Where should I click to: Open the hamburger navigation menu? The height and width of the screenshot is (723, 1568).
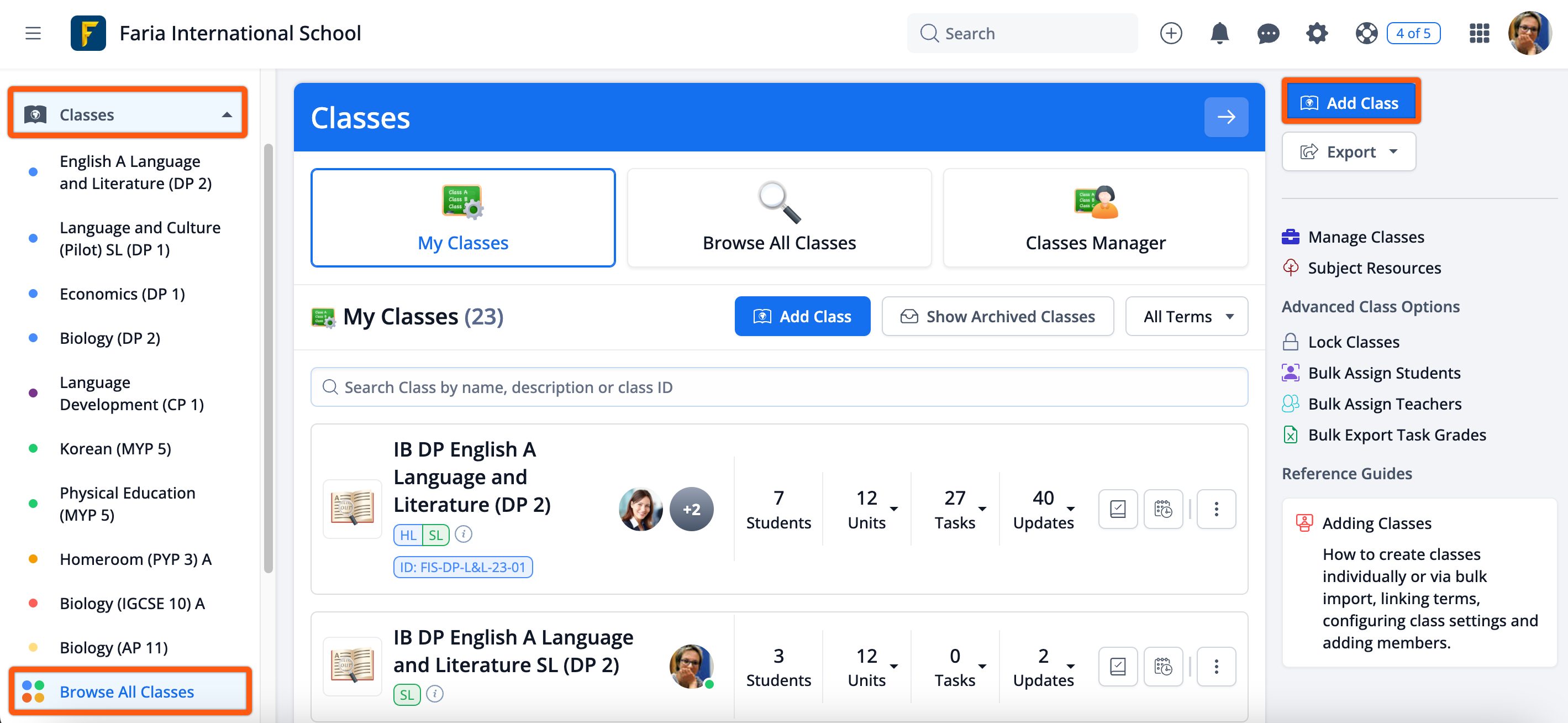tap(33, 33)
